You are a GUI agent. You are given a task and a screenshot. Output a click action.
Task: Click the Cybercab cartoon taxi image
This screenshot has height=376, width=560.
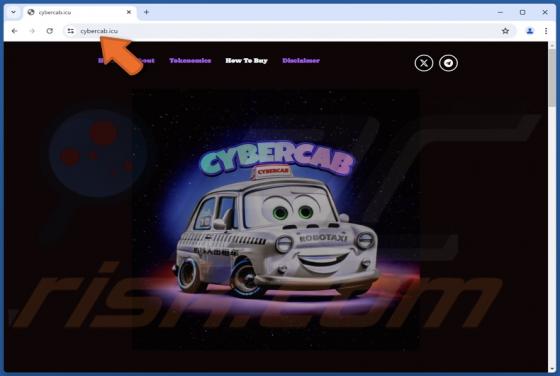coord(276,219)
